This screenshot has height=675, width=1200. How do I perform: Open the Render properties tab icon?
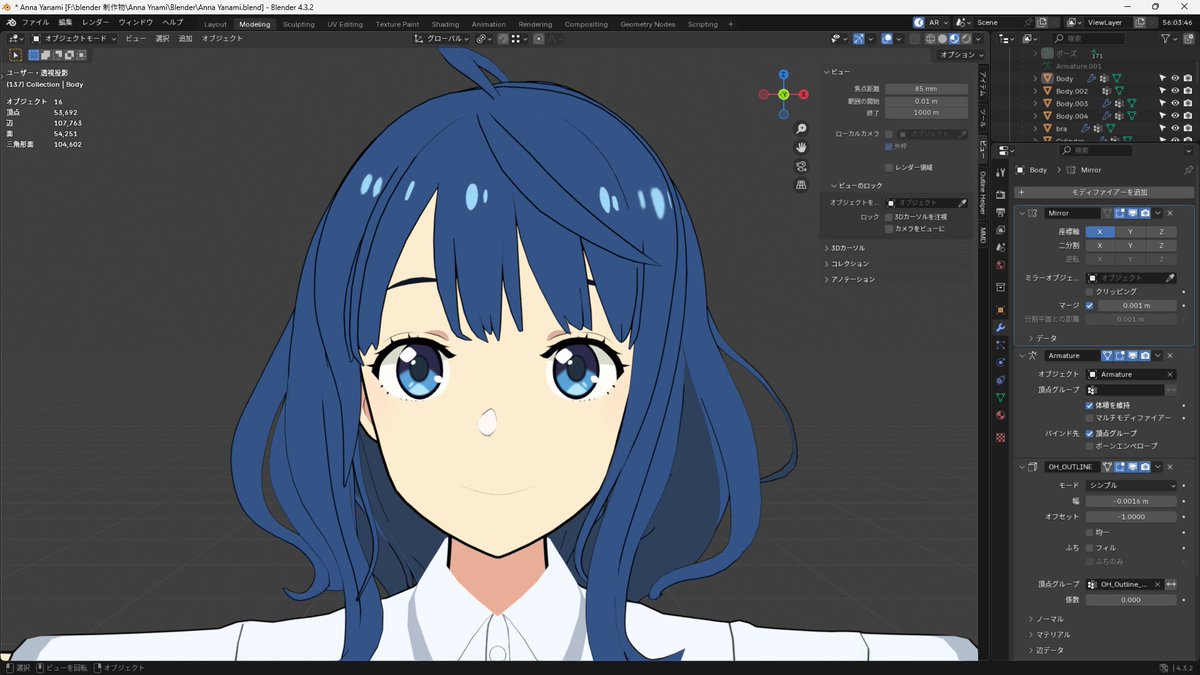click(1000, 194)
